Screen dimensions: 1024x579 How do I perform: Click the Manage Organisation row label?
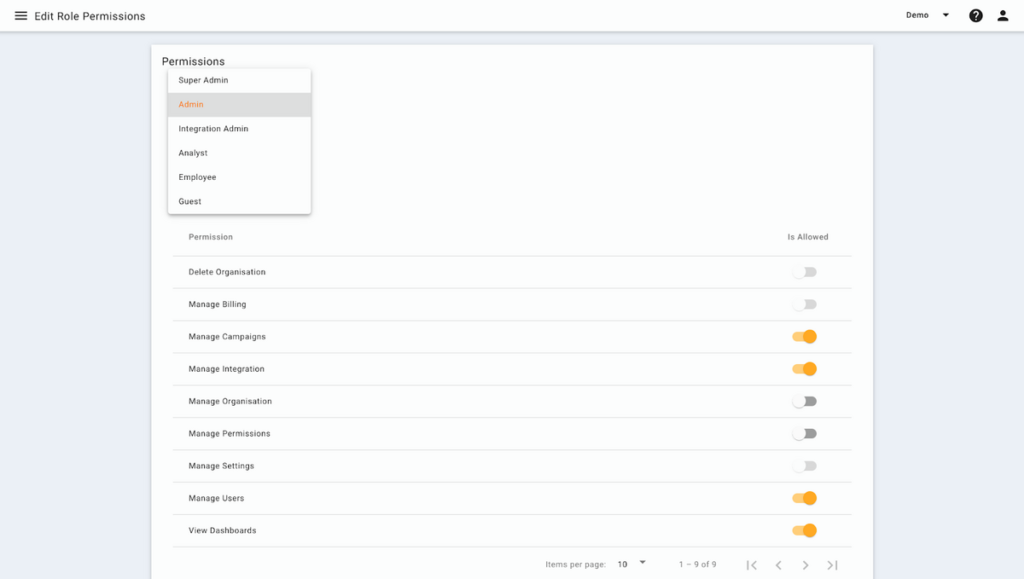230,401
